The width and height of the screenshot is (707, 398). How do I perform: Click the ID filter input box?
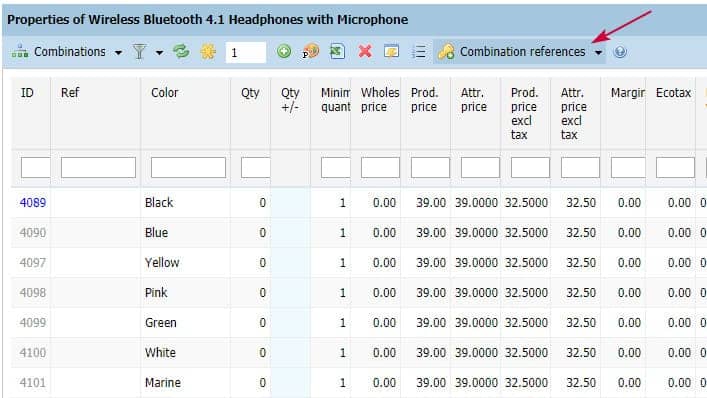[35, 167]
